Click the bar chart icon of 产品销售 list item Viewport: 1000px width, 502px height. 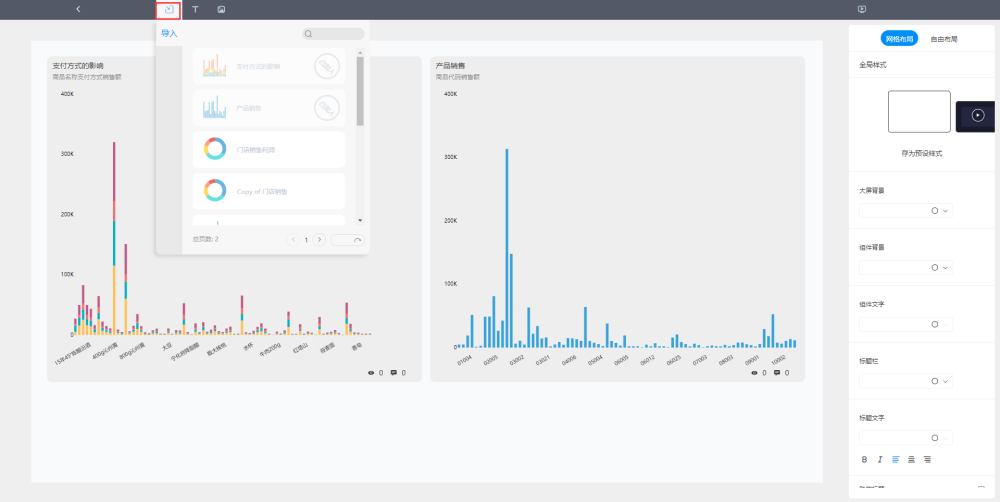click(215, 108)
